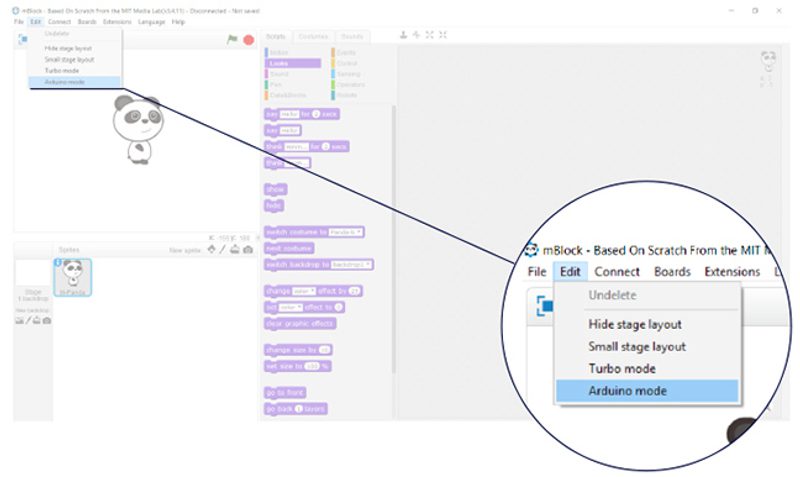Image resolution: width=800 pixels, height=477 pixels.
Task: Click the red stop button
Action: click(x=248, y=40)
